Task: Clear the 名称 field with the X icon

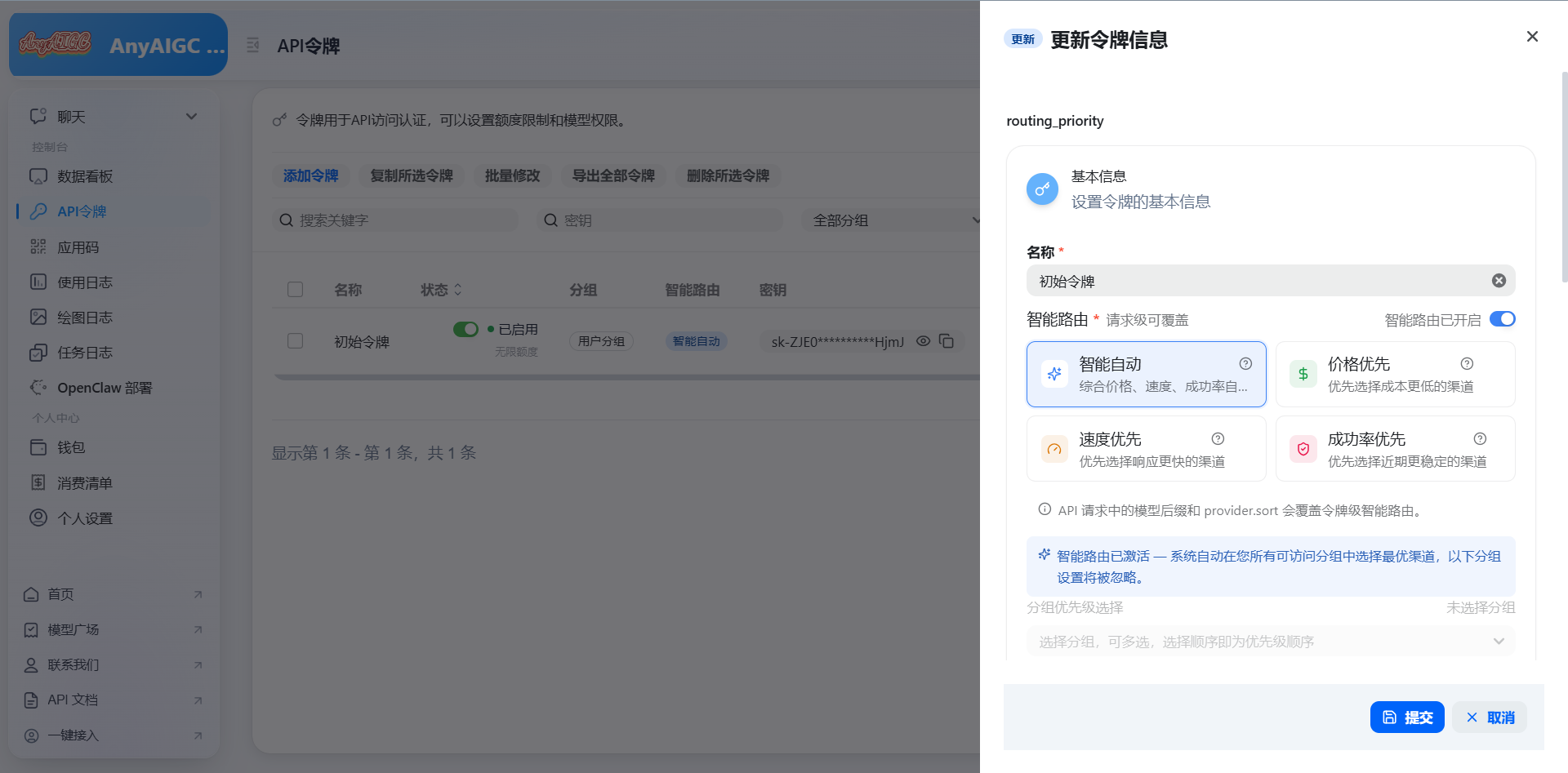Action: point(1499,281)
